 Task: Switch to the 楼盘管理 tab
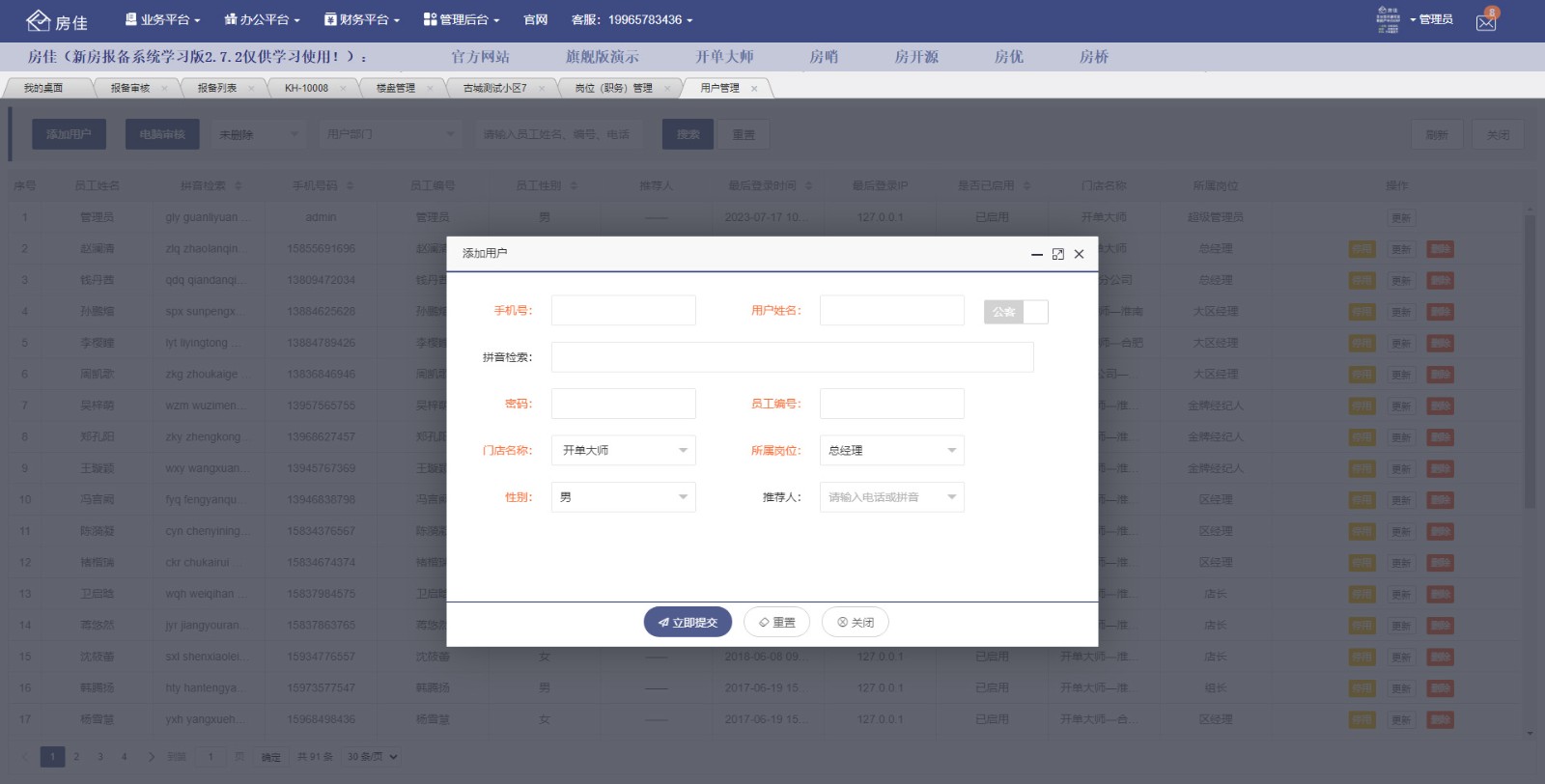click(396, 89)
